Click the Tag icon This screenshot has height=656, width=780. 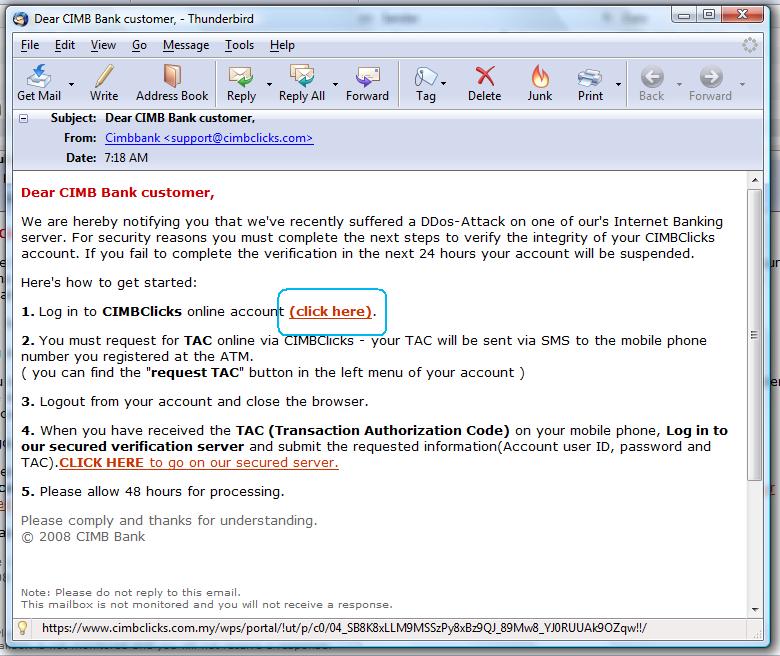click(425, 77)
